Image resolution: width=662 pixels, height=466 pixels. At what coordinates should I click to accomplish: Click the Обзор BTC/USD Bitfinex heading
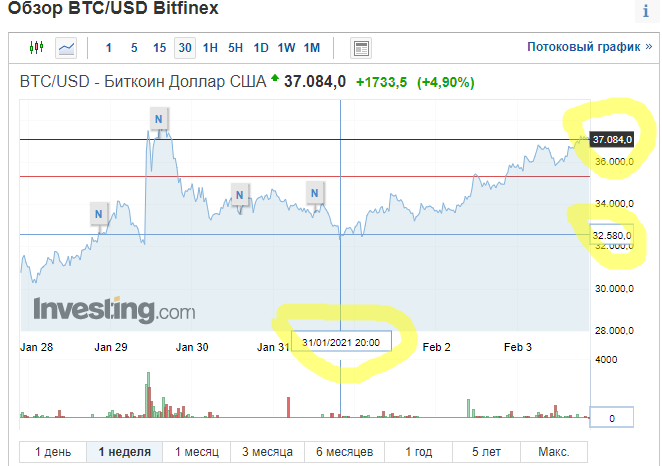(x=113, y=11)
